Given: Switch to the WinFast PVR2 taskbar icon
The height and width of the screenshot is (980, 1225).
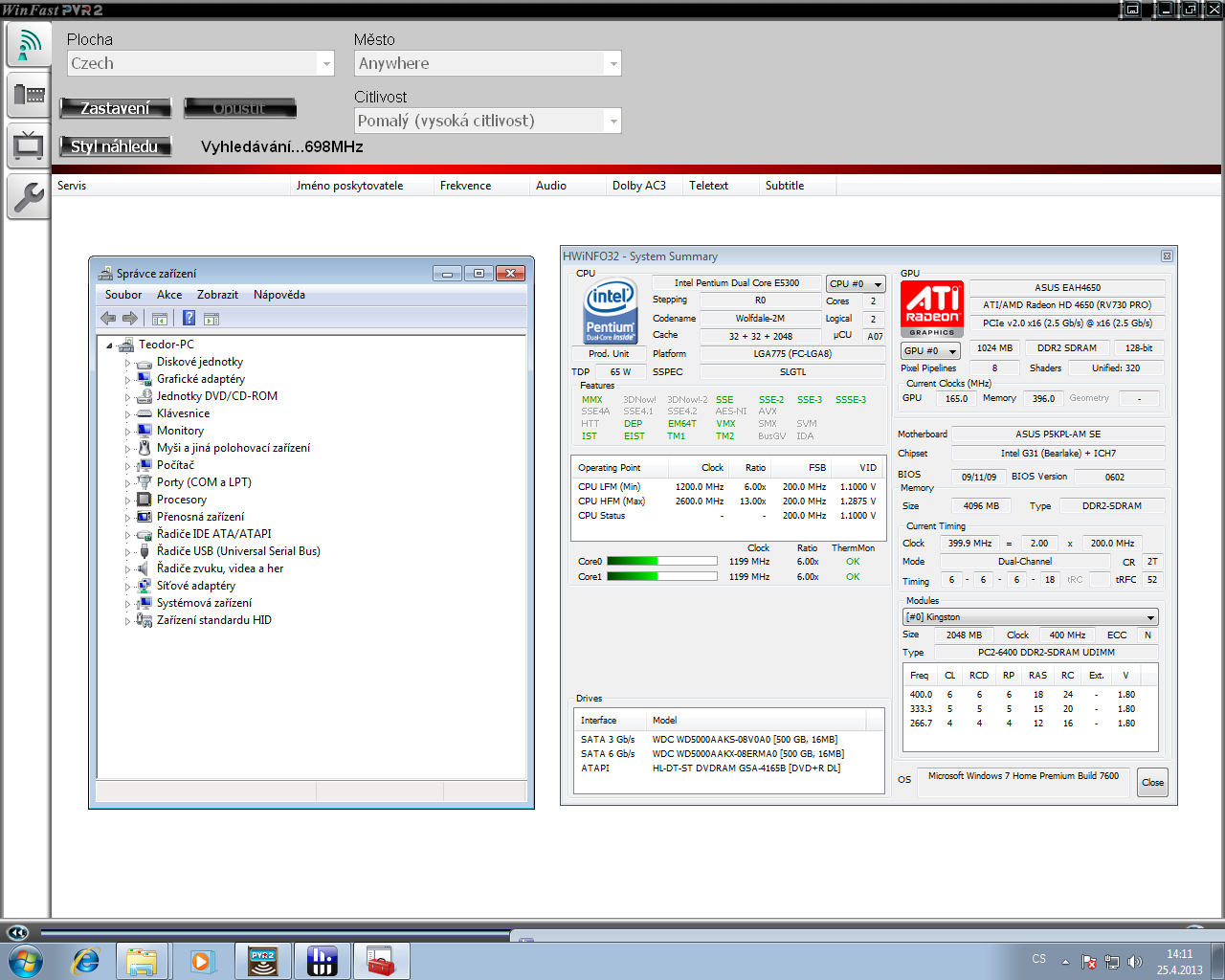Looking at the screenshot, I should click(x=262, y=961).
